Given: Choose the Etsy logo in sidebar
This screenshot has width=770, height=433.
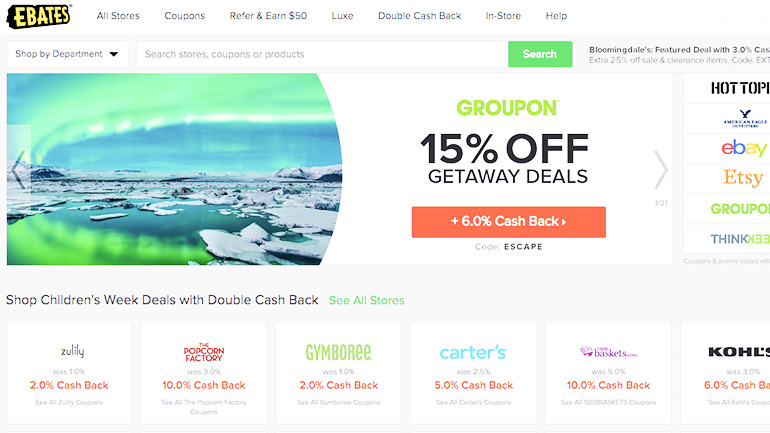Looking at the screenshot, I should [x=743, y=177].
